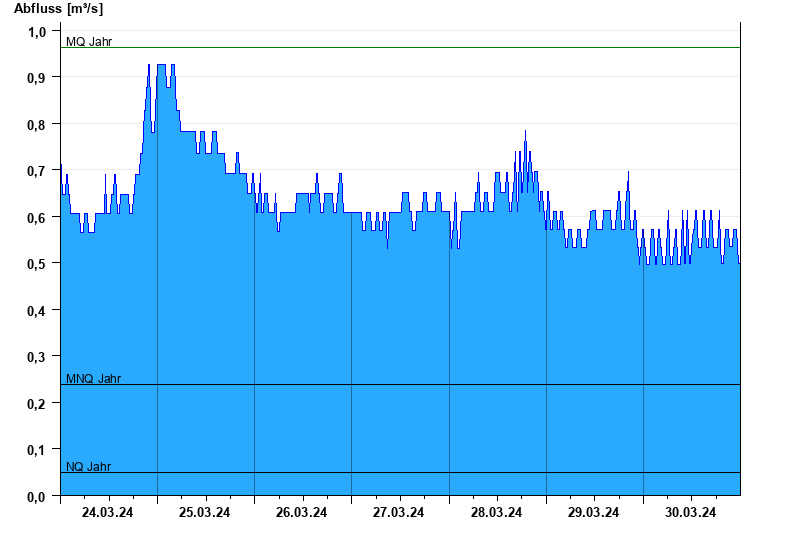
Task: Click the 30.03.24 date label
Action: pyautogui.click(x=690, y=512)
